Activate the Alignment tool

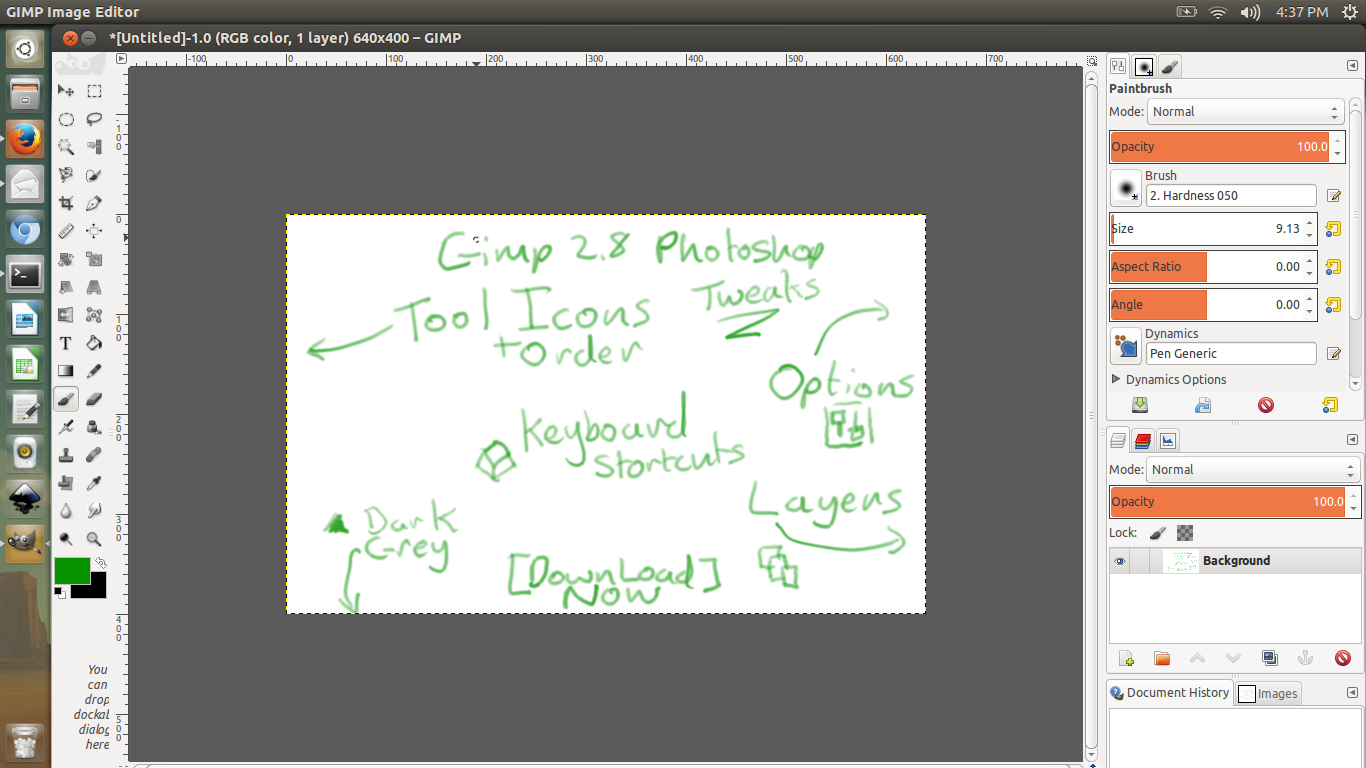(x=94, y=231)
